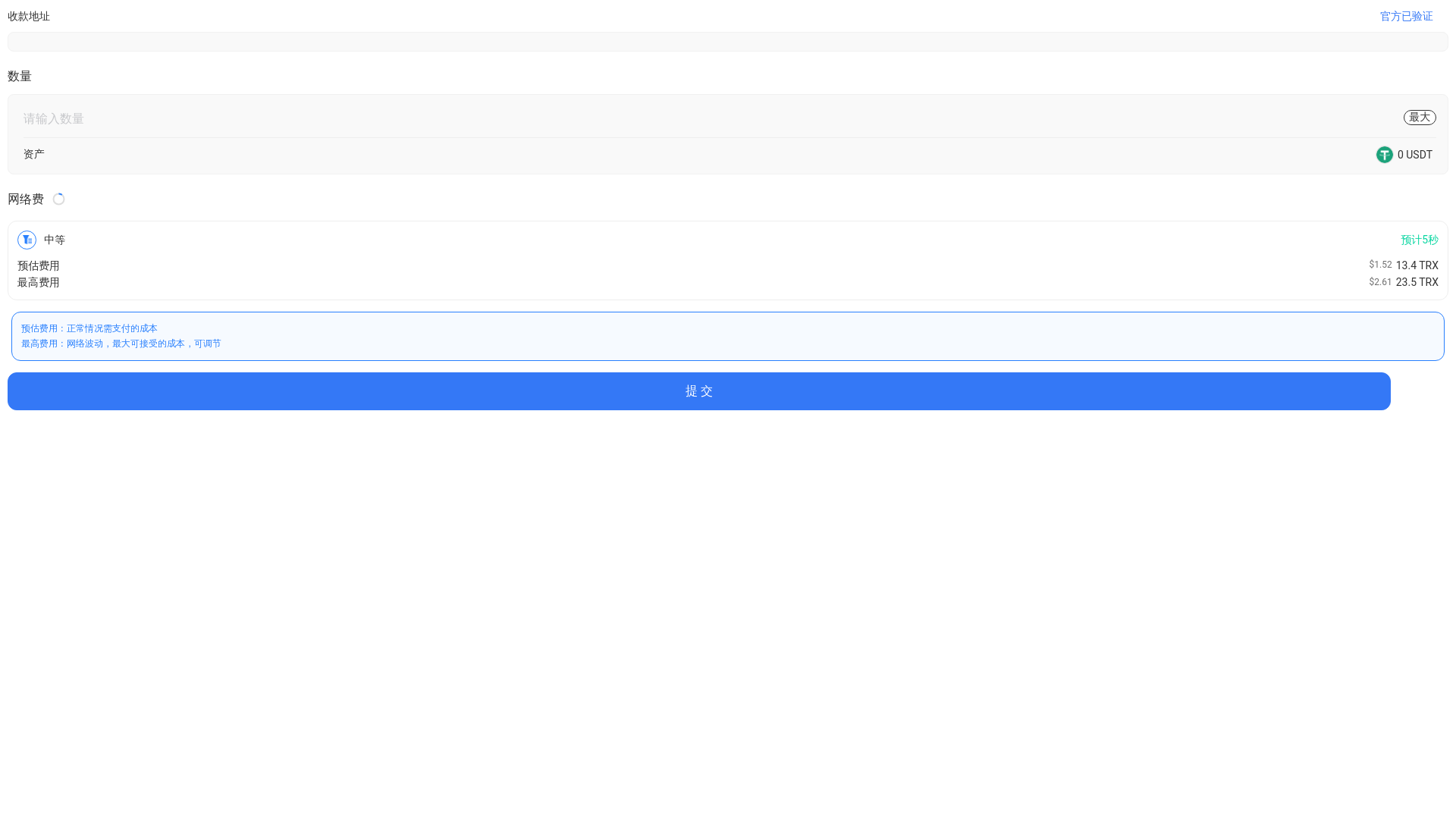Click the 0 USDT balance text
Viewport: 1456px width, 819px height.
point(1415,155)
